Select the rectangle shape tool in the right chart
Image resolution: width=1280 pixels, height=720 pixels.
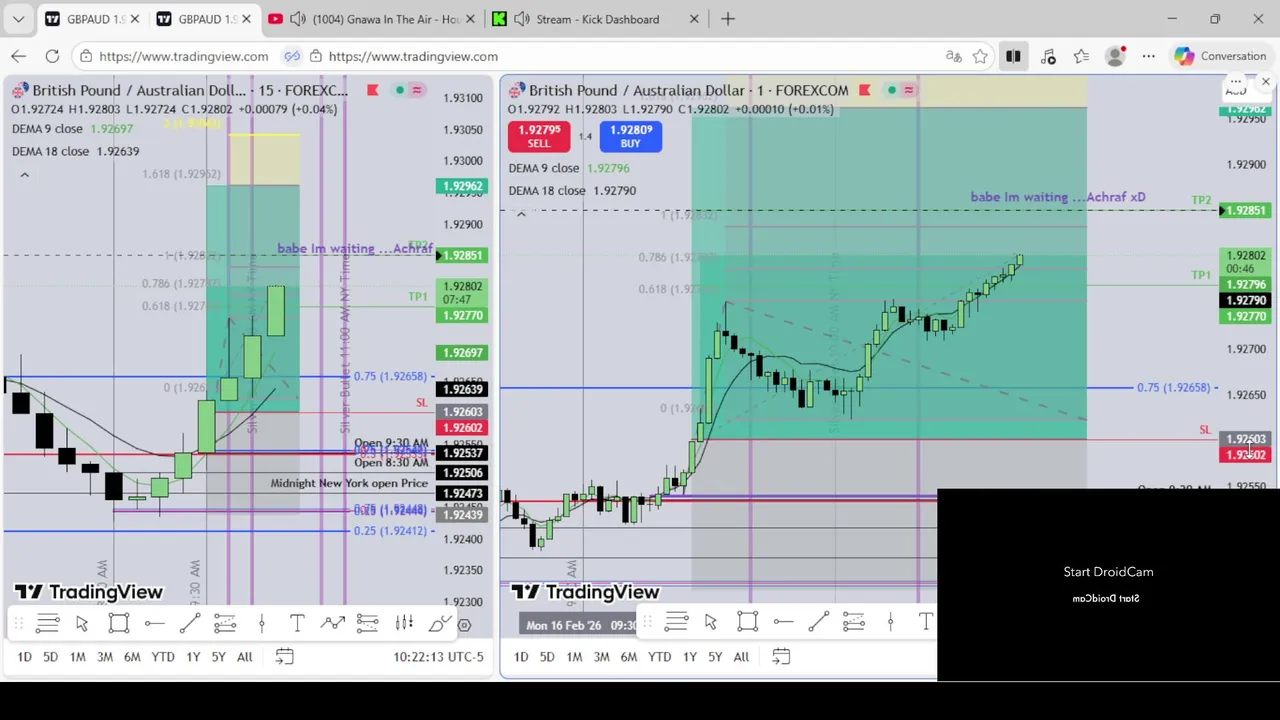coord(747,623)
